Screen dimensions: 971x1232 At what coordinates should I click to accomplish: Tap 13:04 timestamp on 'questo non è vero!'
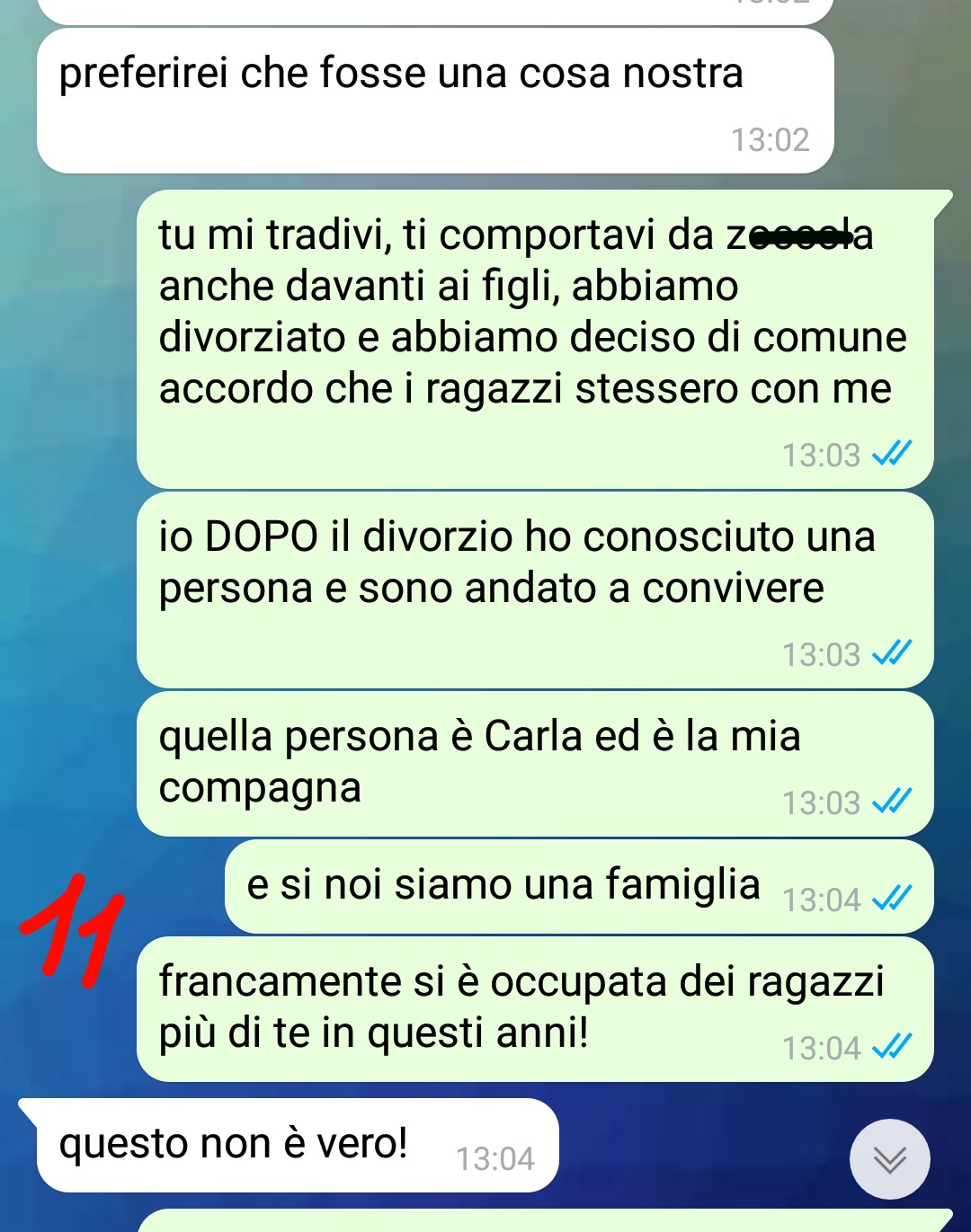pyautogui.click(x=494, y=1159)
